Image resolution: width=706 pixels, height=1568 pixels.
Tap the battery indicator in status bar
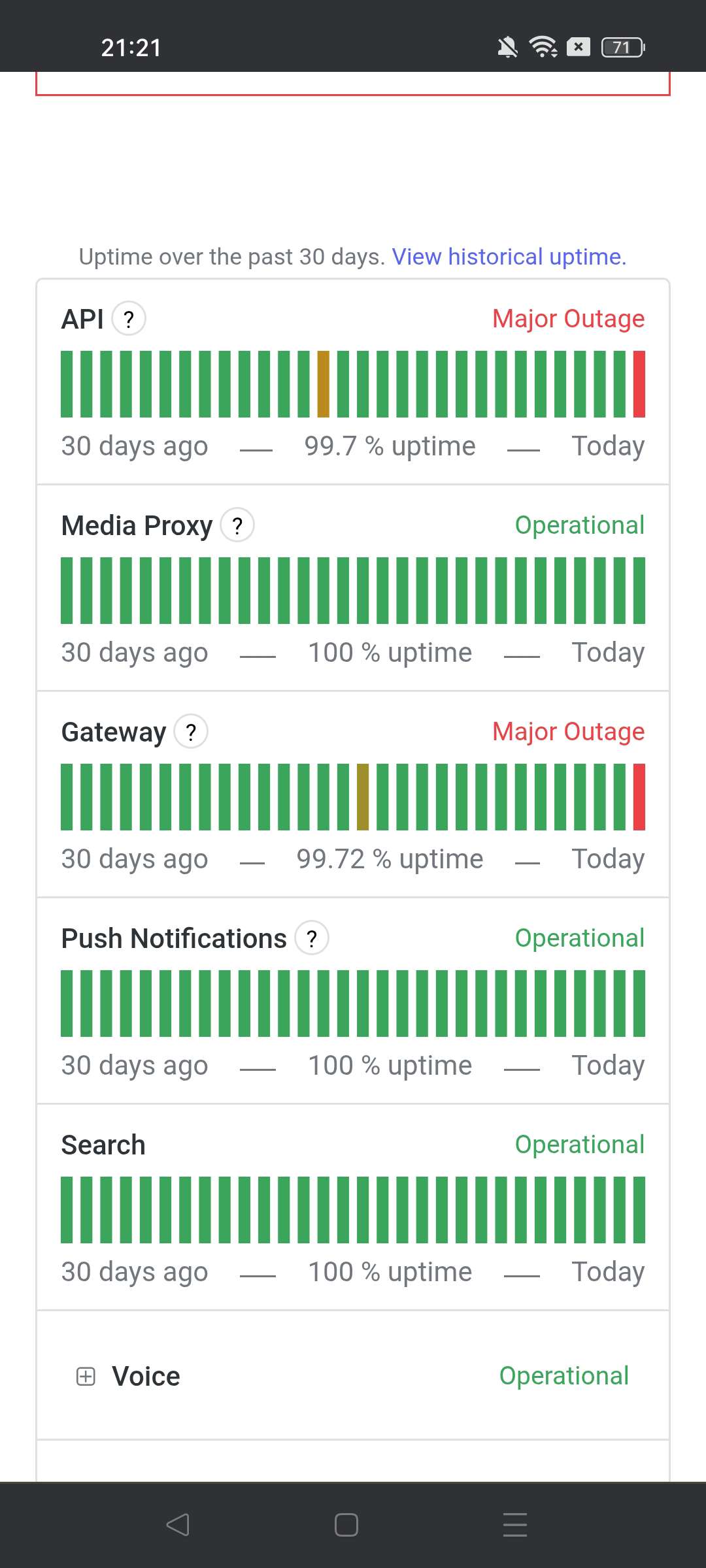click(x=622, y=47)
